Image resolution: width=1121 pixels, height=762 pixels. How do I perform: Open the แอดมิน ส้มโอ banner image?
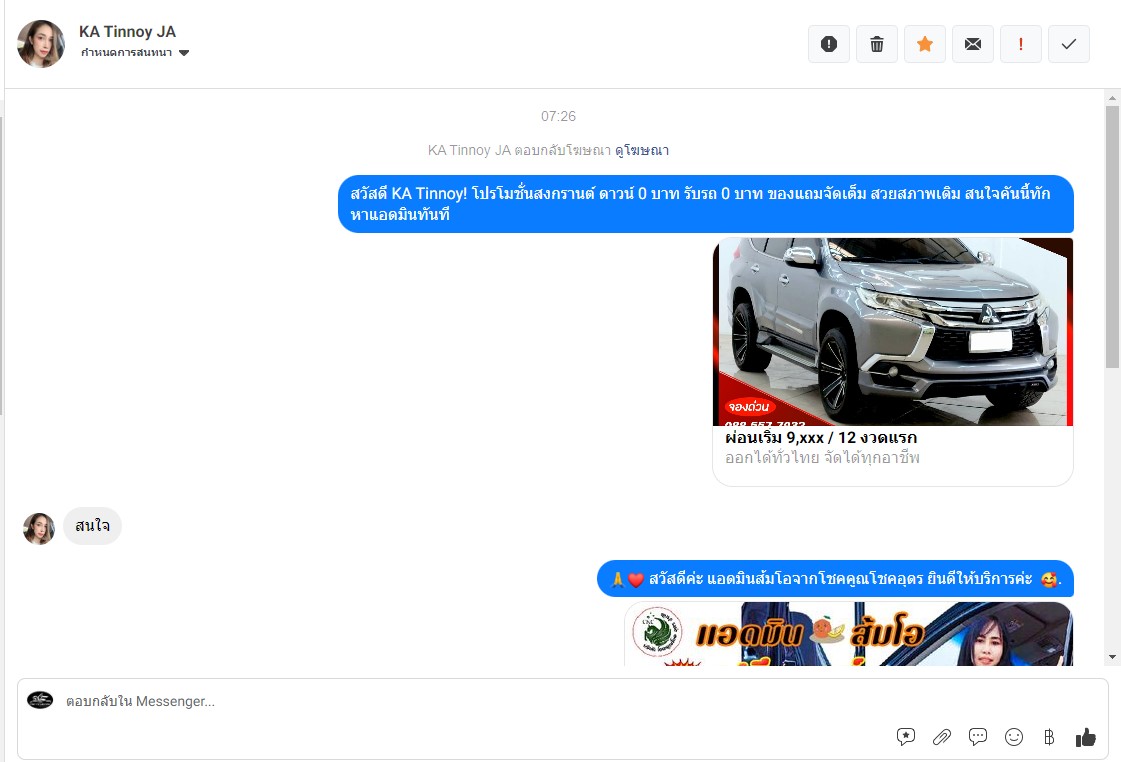click(x=849, y=634)
